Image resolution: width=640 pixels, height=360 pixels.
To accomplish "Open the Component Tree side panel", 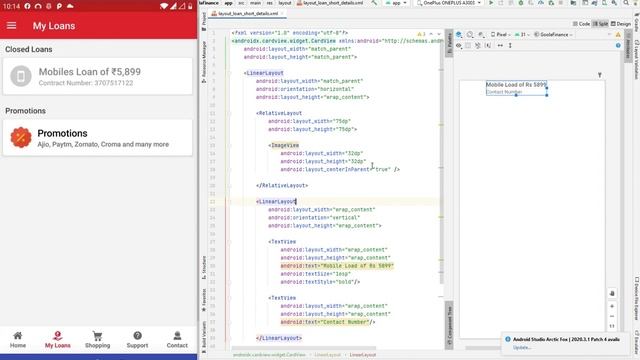I will tap(449, 325).
